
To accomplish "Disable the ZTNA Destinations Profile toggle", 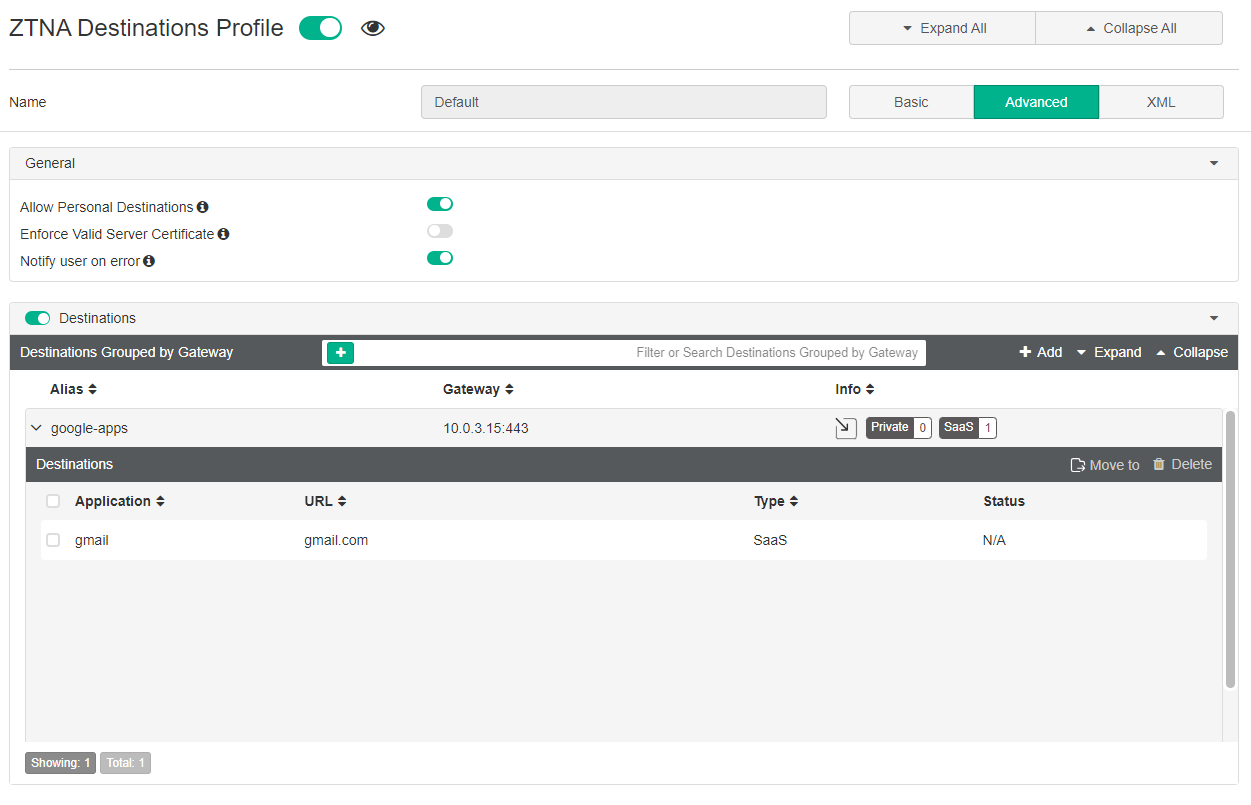I will tap(320, 27).
